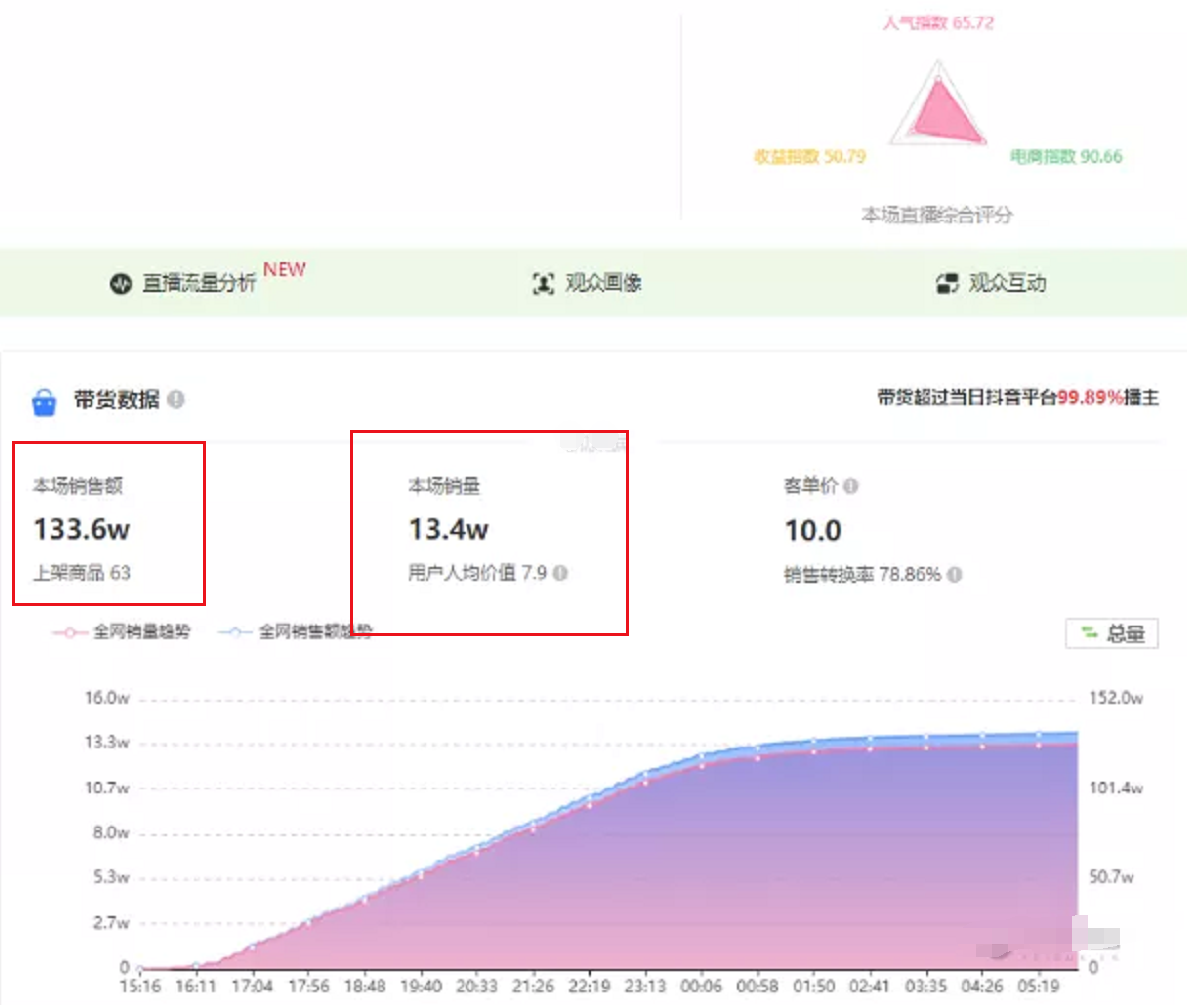Click the 99.89% percentage text
The image size is (1187, 1005).
tap(1090, 397)
